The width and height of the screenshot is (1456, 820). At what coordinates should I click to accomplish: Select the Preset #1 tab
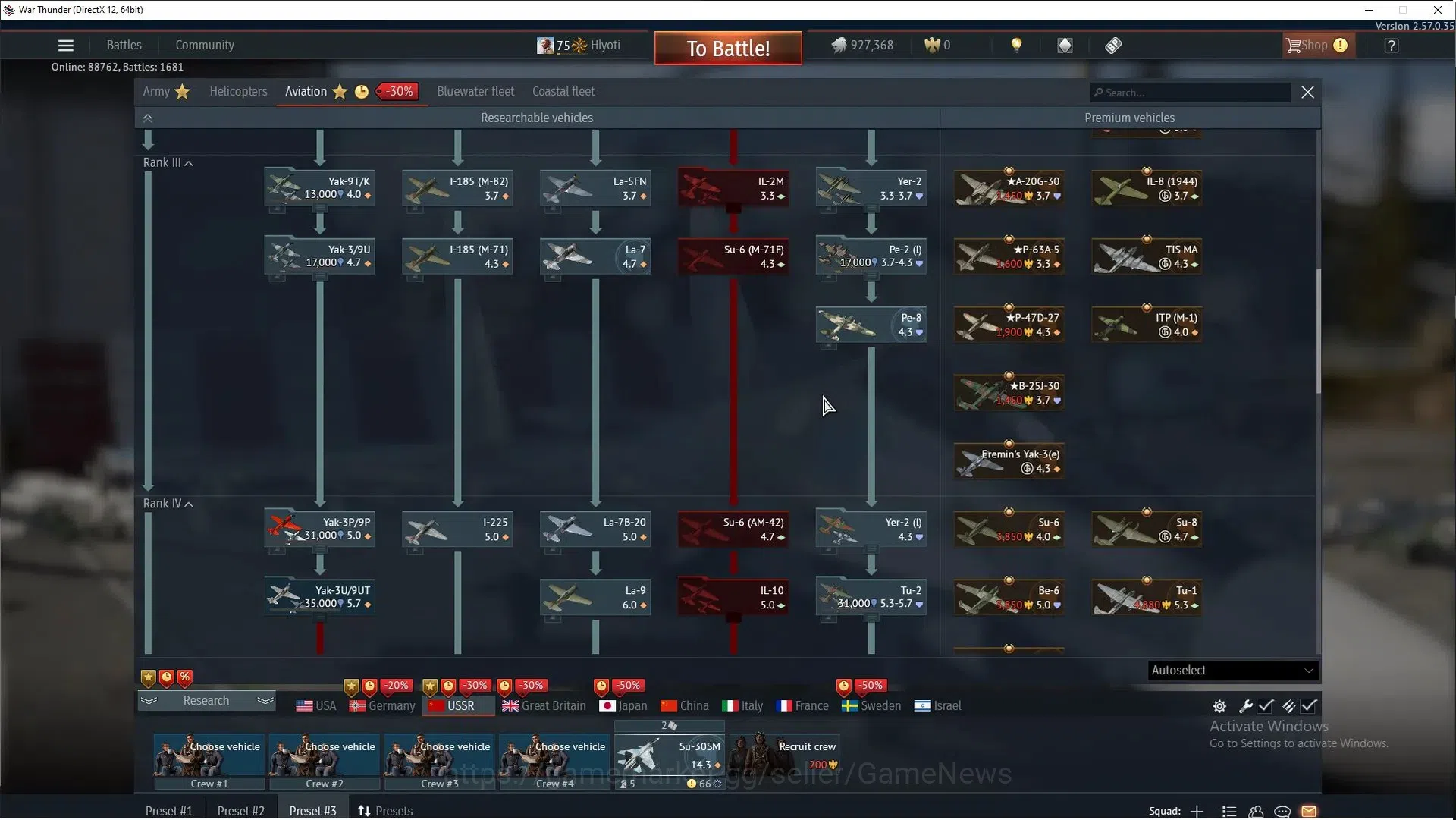tap(169, 812)
